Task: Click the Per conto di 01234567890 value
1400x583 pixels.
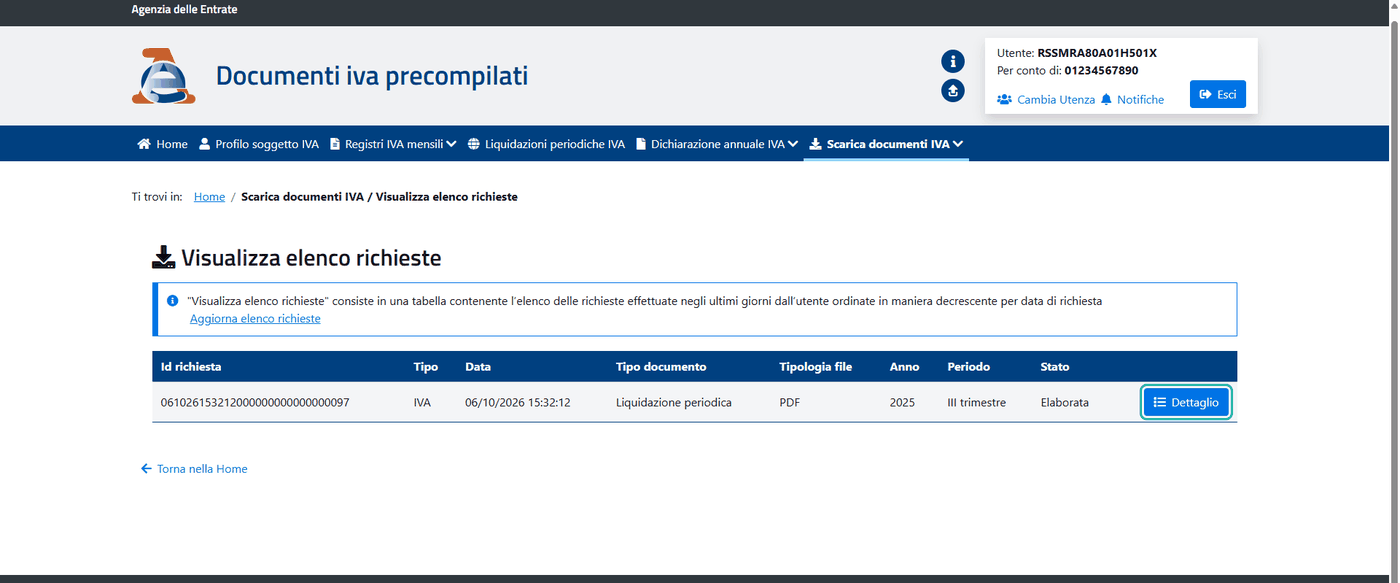Action: tap(1101, 71)
